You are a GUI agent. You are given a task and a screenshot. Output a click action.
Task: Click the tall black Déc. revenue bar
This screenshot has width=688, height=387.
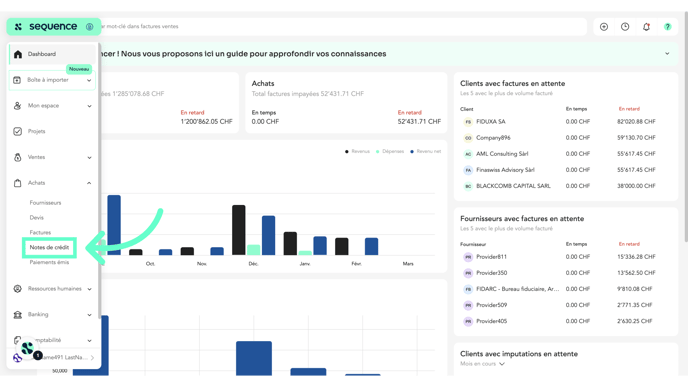[x=239, y=230]
